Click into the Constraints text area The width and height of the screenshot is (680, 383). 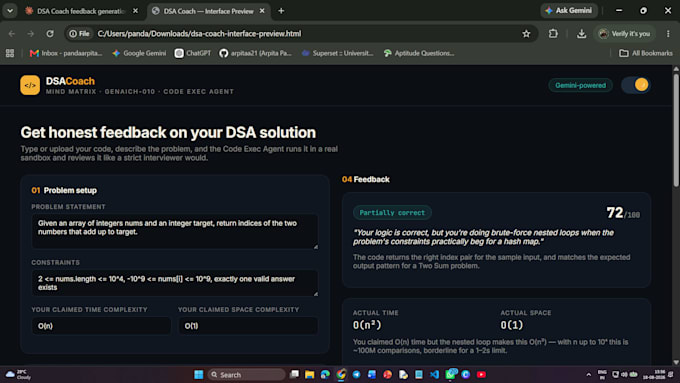pyautogui.click(x=175, y=283)
